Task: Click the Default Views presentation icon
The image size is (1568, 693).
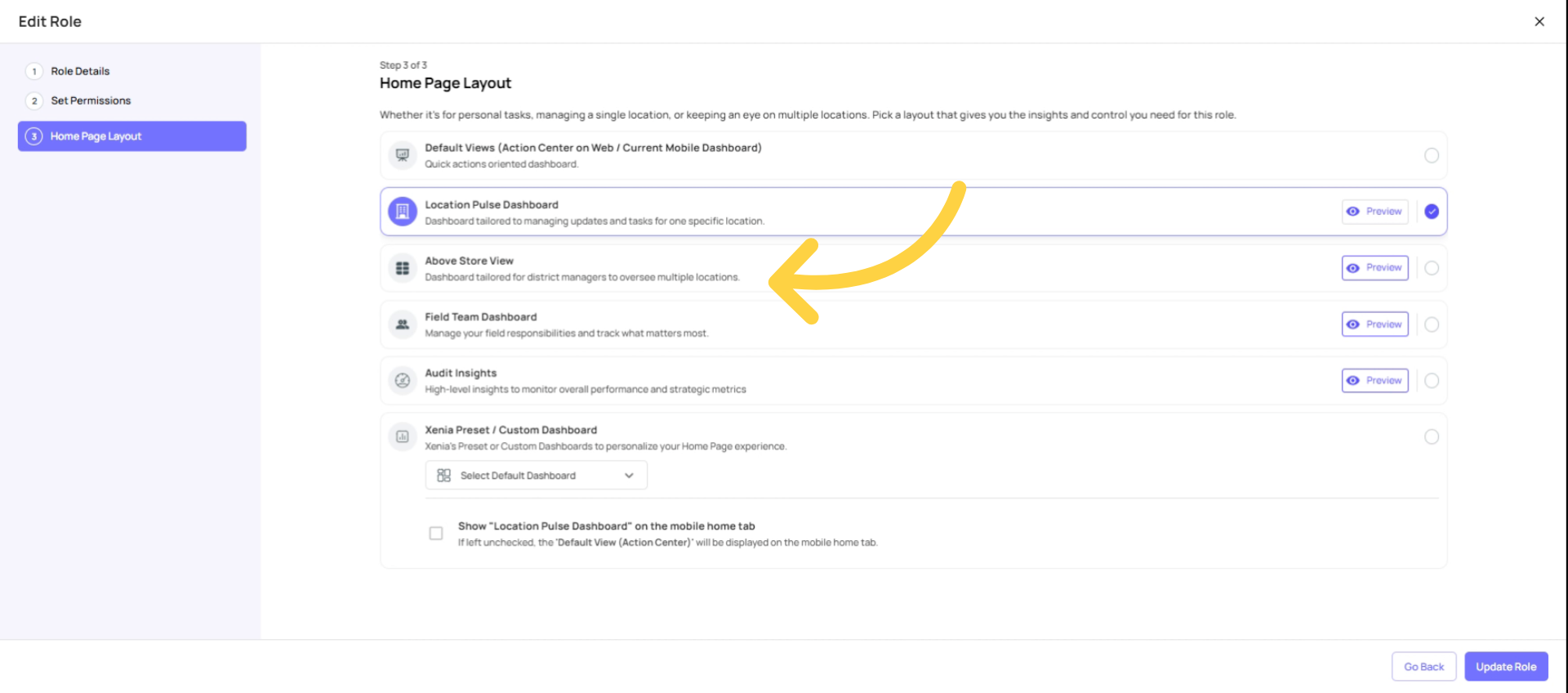Action: 402,155
